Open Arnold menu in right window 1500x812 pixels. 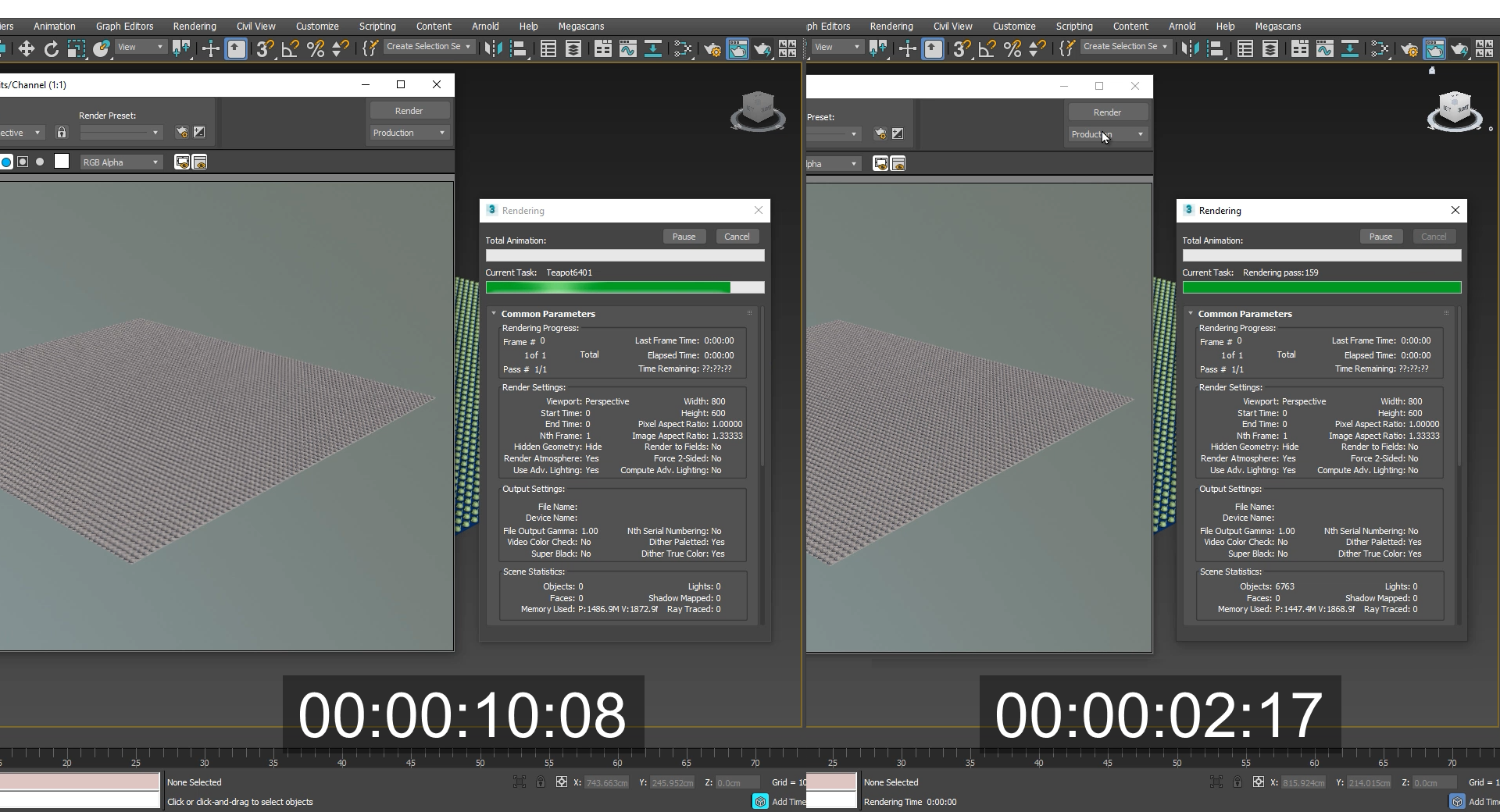pyautogui.click(x=1182, y=26)
